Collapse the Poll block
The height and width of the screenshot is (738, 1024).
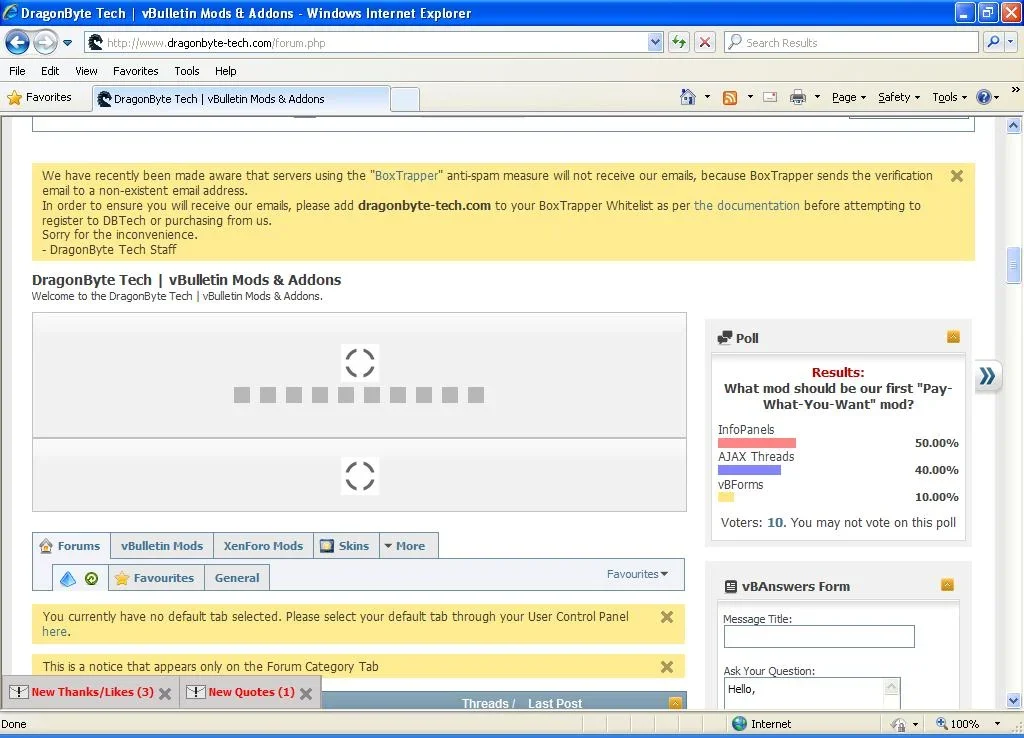click(x=953, y=337)
